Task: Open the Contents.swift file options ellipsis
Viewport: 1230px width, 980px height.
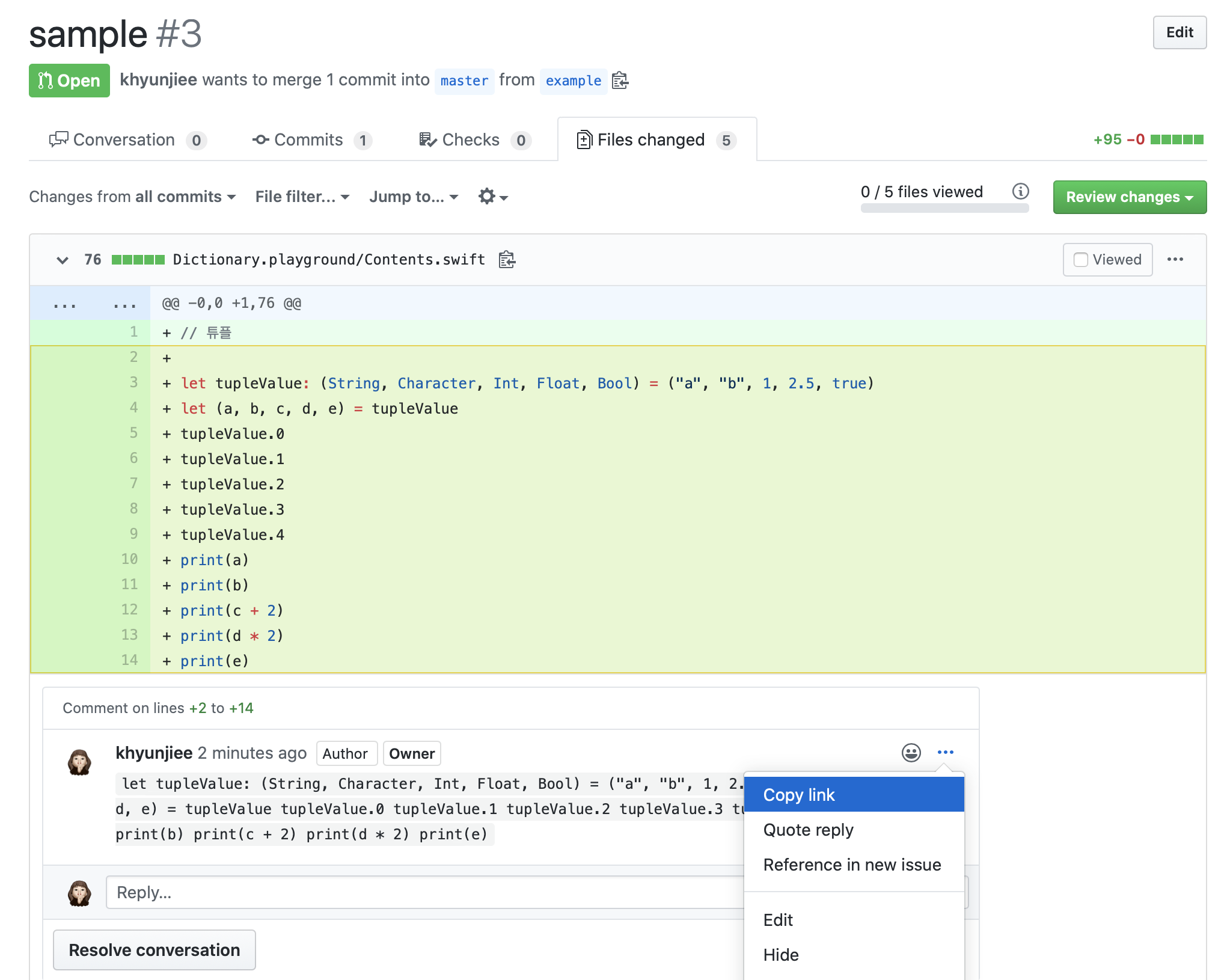Action: point(1175,260)
